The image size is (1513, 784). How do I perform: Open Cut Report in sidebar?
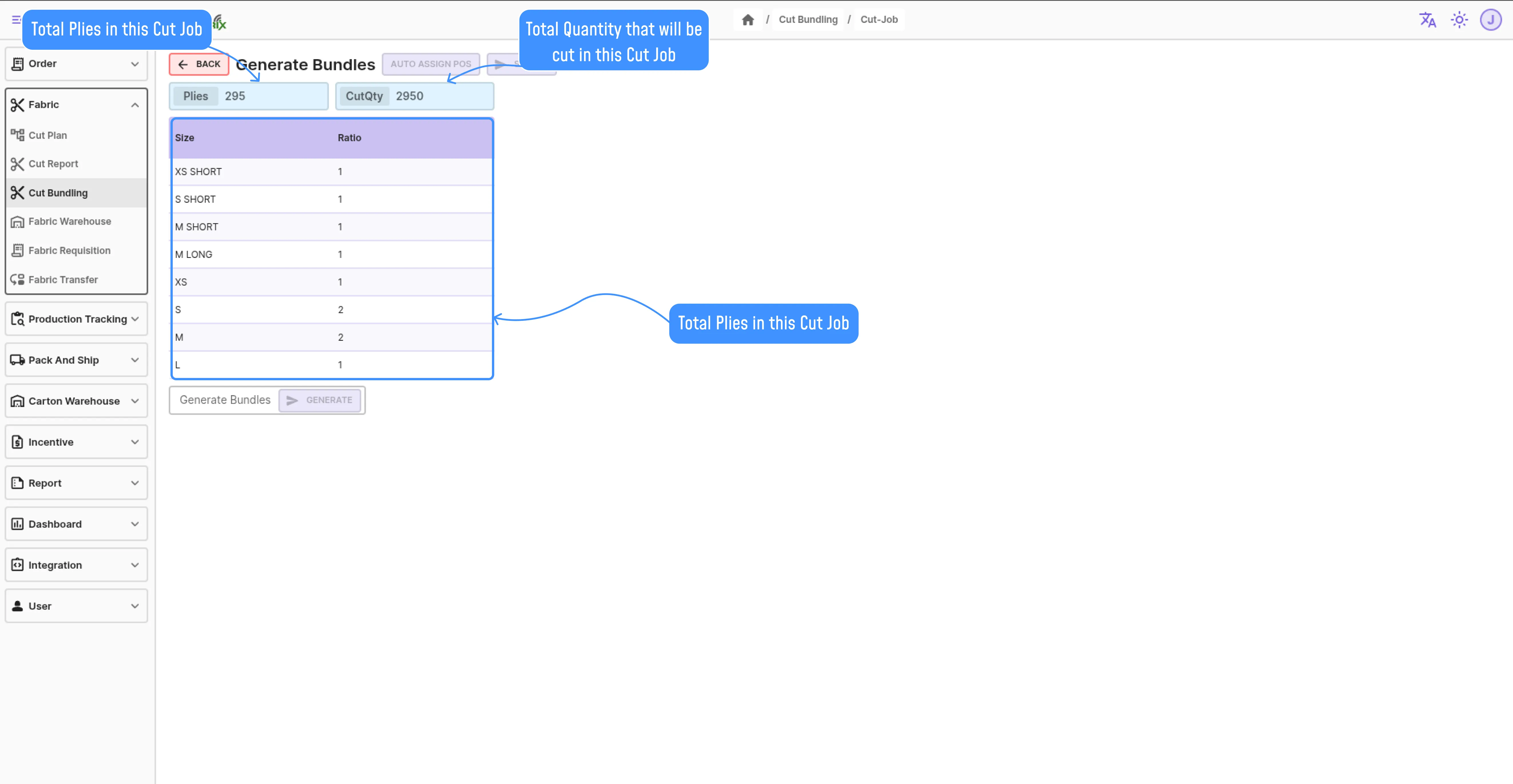pos(53,164)
